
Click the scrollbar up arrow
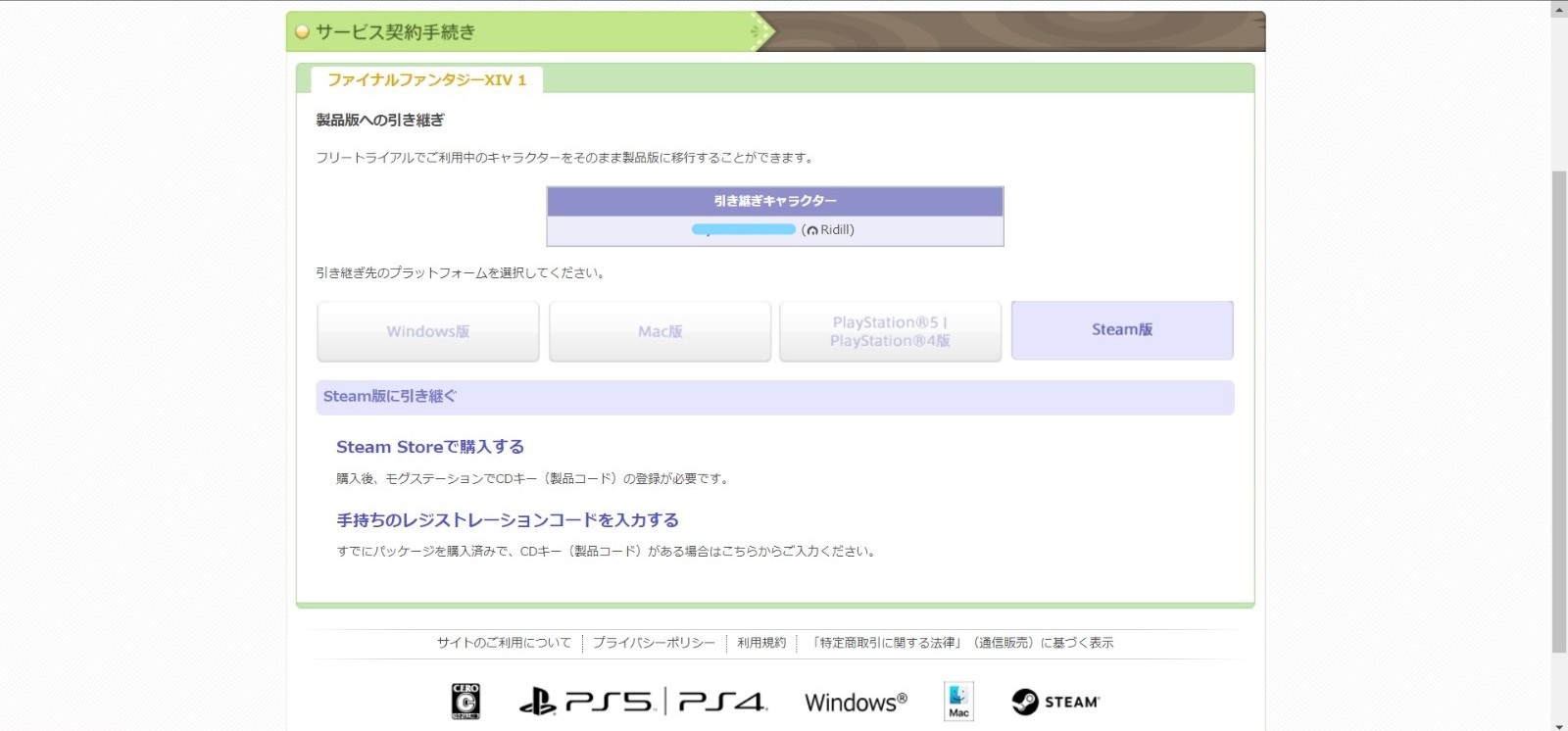[1559, 8]
